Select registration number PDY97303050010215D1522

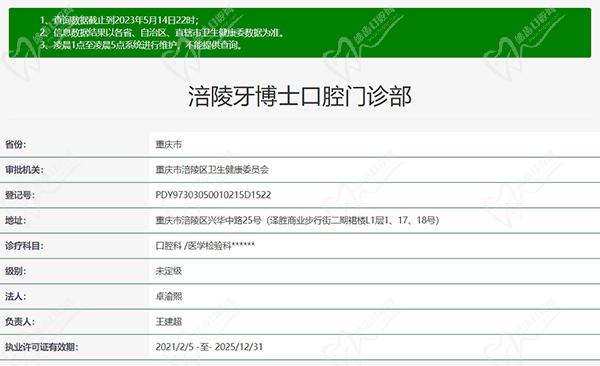pos(213,195)
